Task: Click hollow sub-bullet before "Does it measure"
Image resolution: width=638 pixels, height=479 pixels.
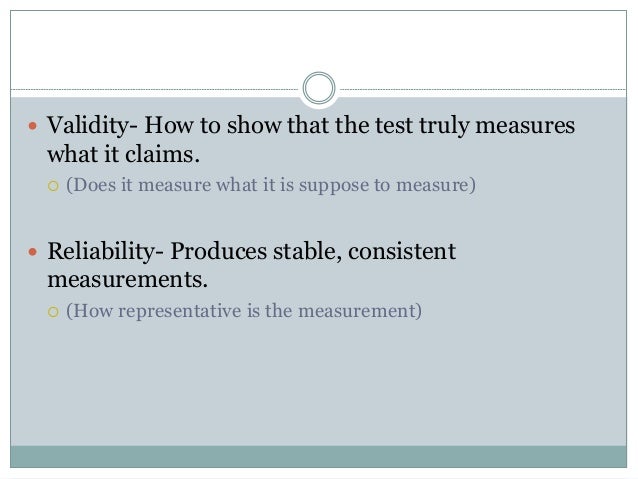Action: click(x=54, y=186)
